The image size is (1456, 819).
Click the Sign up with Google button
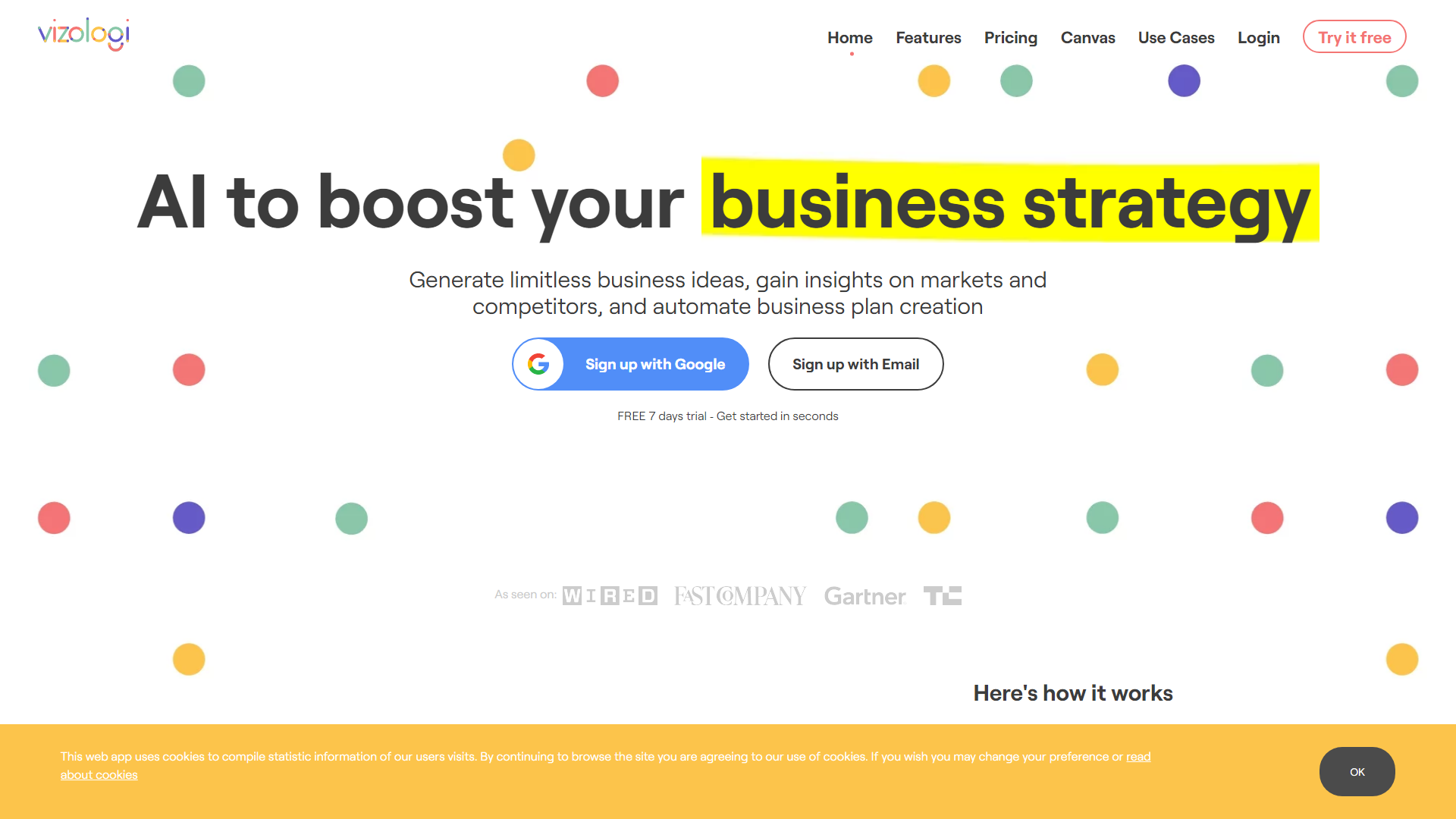click(x=632, y=364)
